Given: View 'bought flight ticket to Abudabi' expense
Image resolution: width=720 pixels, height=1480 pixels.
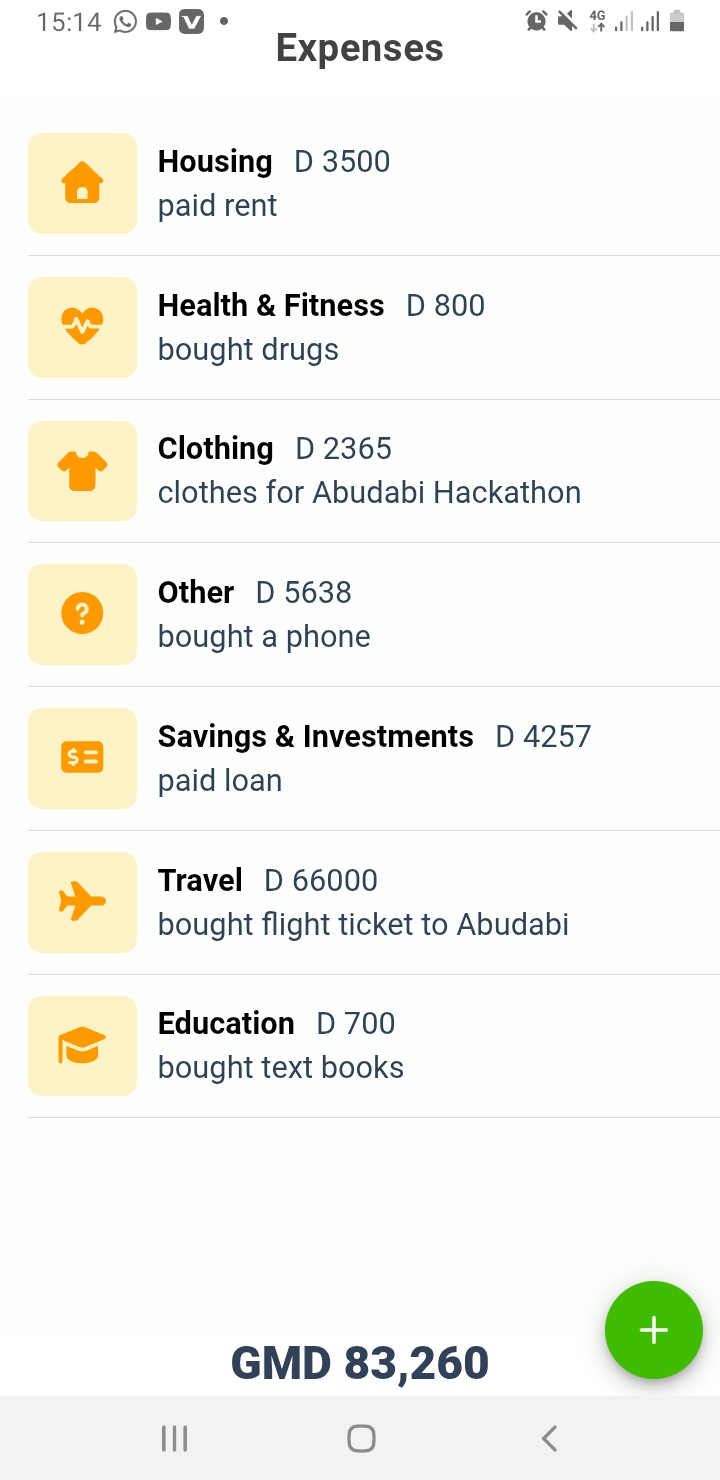Looking at the screenshot, I should (363, 925).
